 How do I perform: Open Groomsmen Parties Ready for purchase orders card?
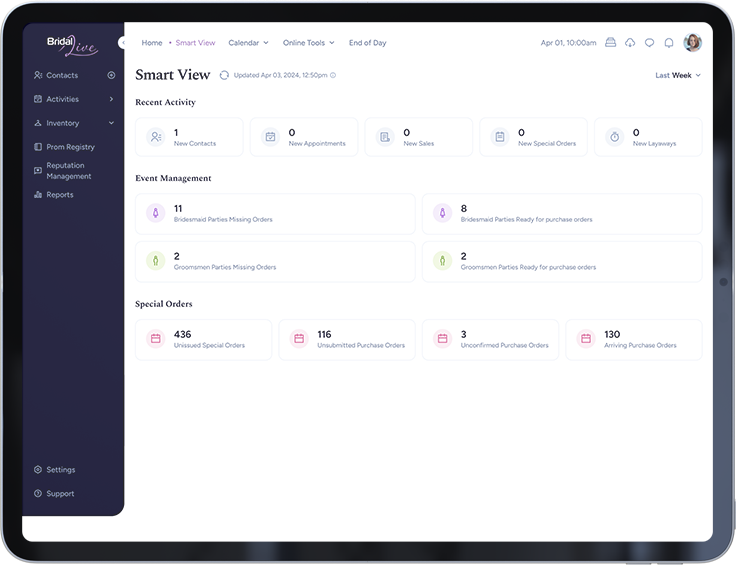pyautogui.click(x=562, y=262)
